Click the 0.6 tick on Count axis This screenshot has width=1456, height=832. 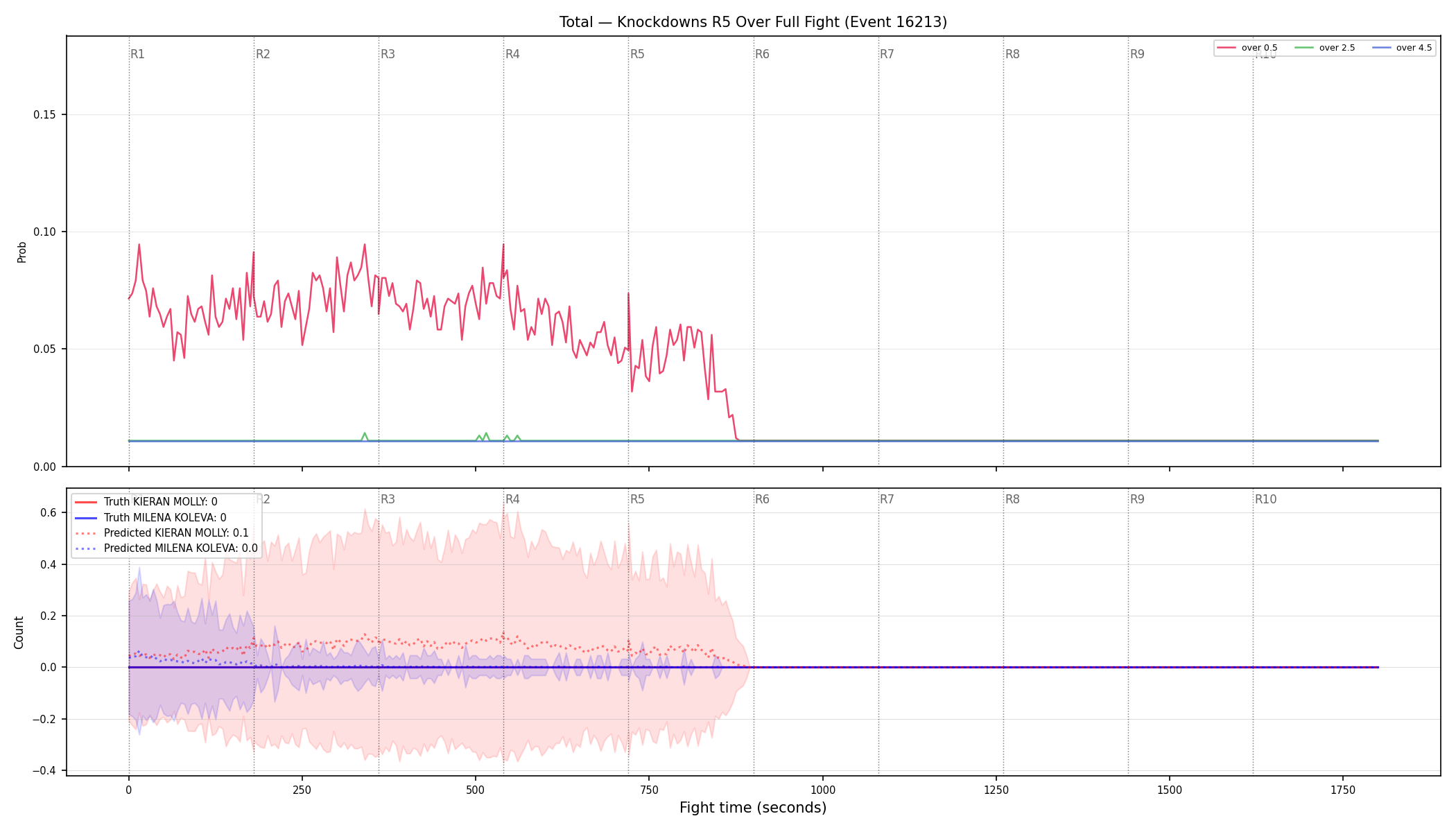tap(49, 513)
